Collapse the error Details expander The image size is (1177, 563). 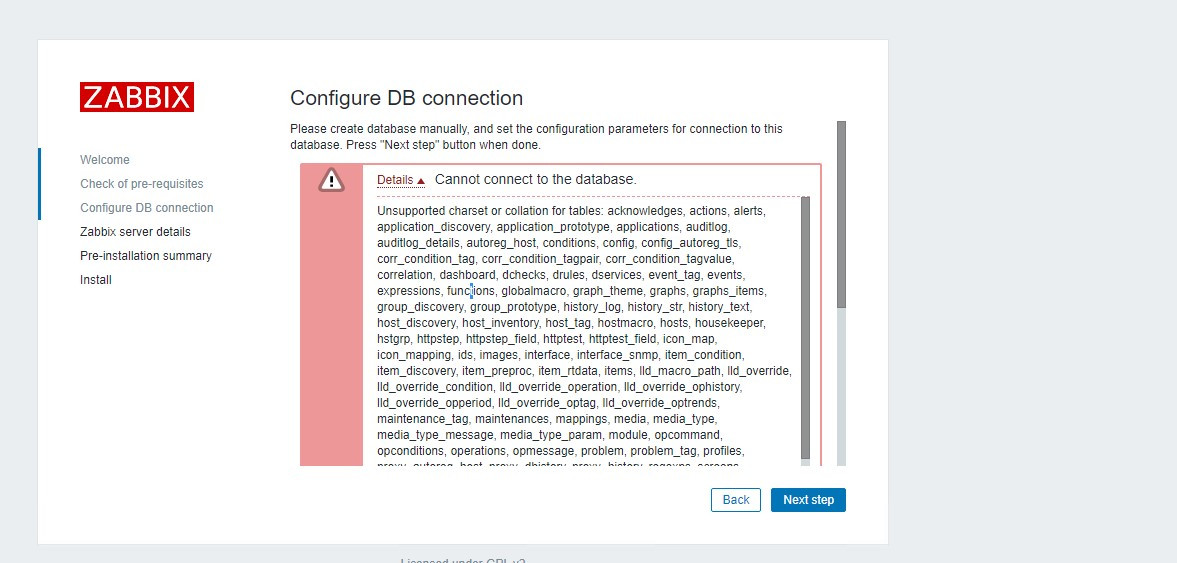click(400, 180)
